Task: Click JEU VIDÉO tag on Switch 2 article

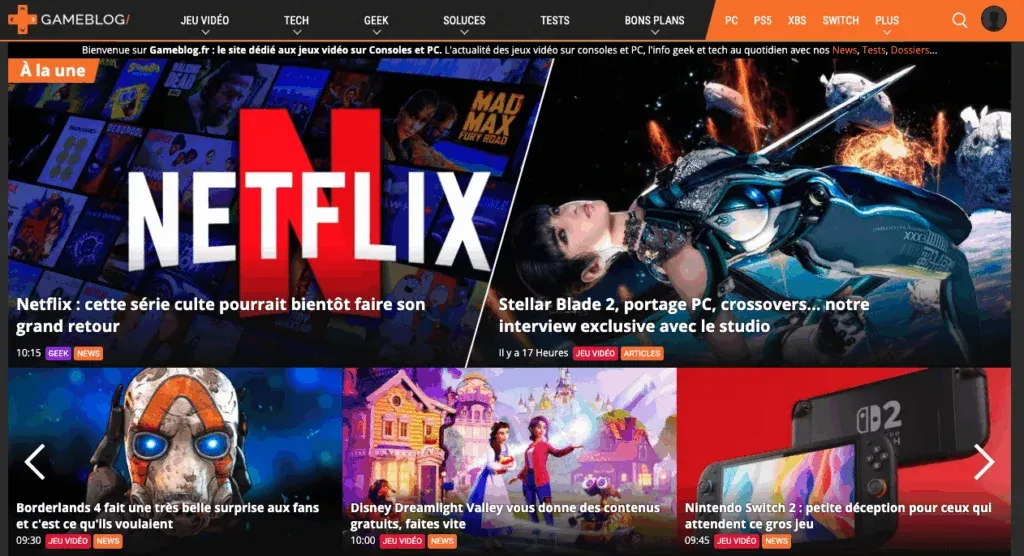Action: coord(736,541)
